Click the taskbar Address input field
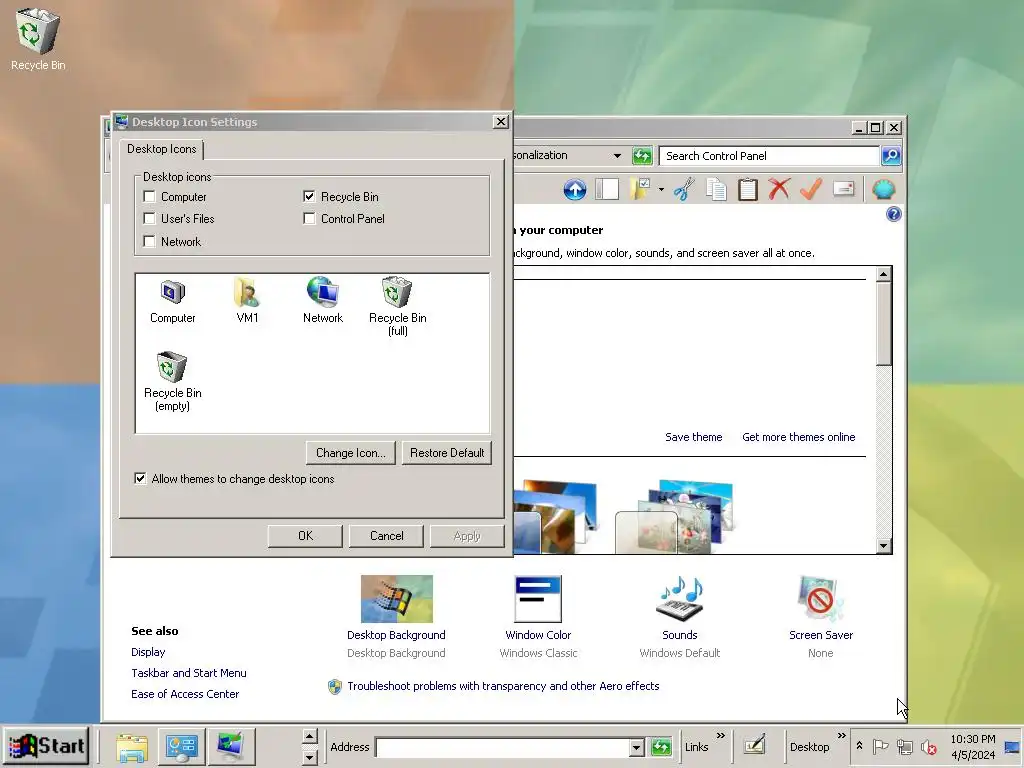 502,747
